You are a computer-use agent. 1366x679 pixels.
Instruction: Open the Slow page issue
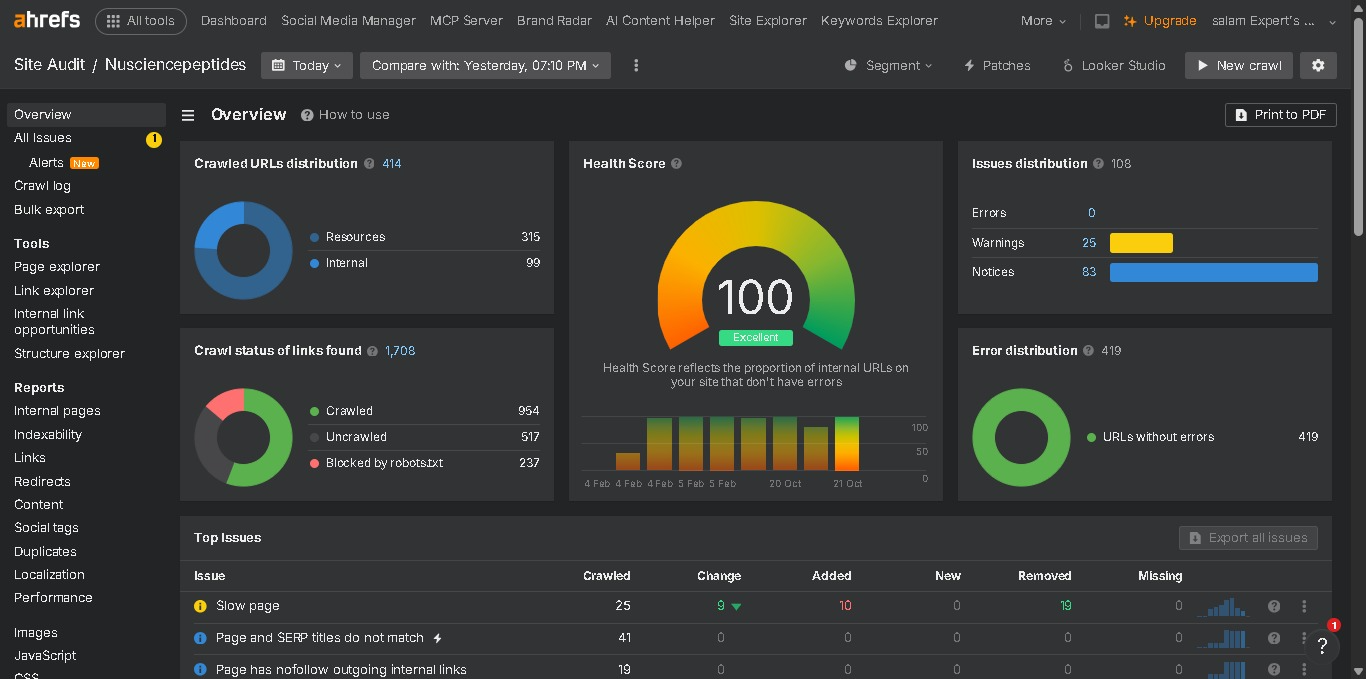[248, 606]
